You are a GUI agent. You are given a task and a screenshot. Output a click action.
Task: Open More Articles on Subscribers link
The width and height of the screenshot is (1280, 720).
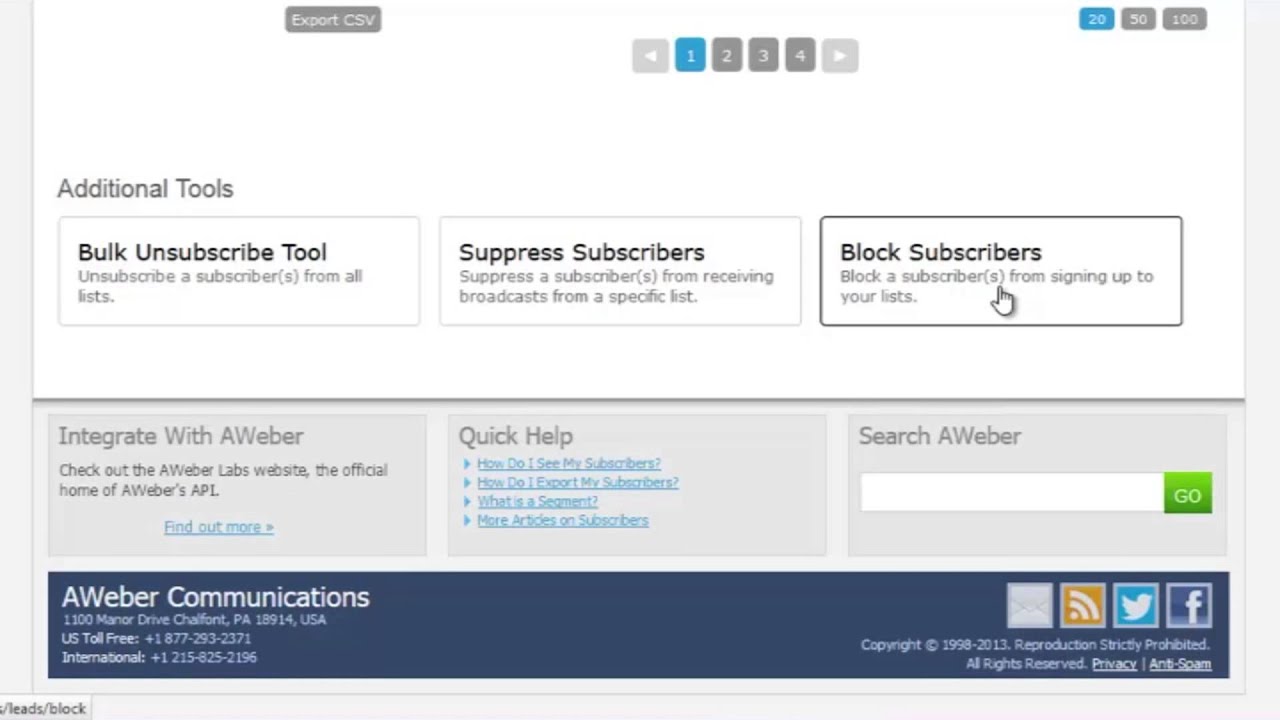pyautogui.click(x=562, y=520)
